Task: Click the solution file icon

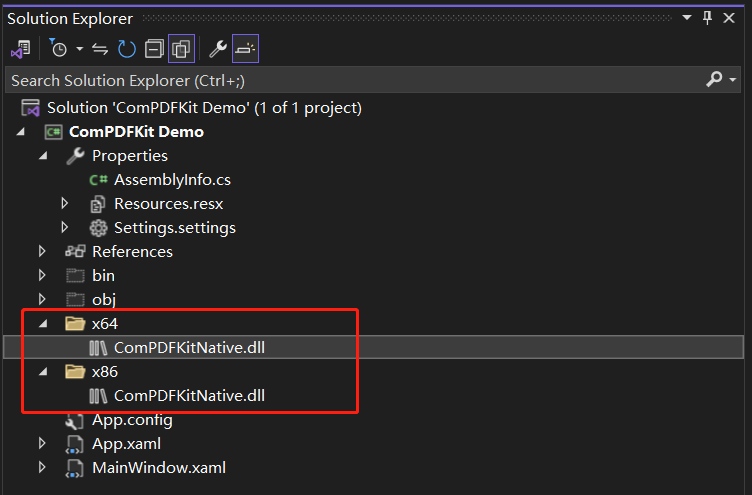Action: tap(30, 108)
